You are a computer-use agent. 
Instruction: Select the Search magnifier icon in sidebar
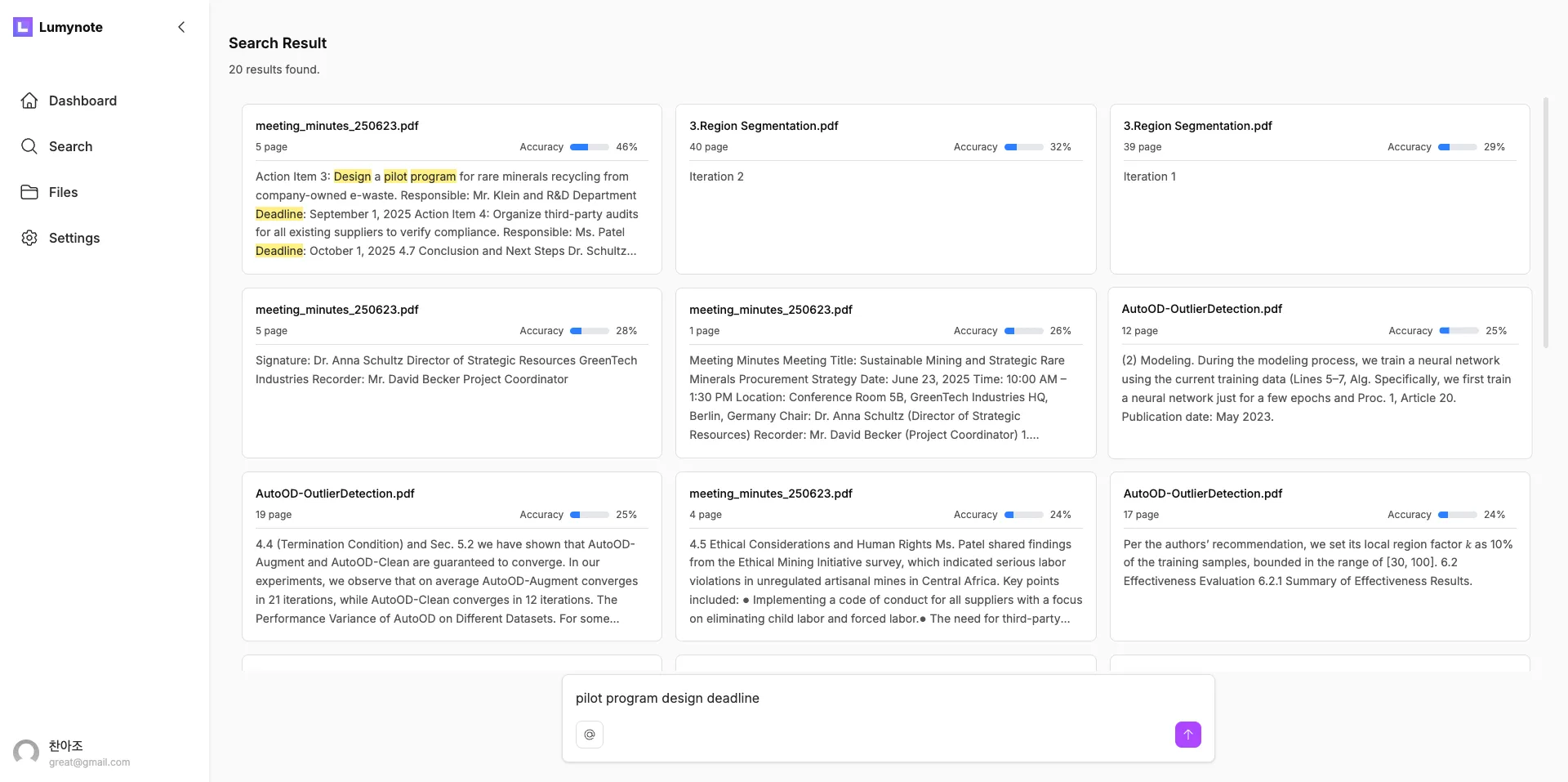pyautogui.click(x=29, y=146)
